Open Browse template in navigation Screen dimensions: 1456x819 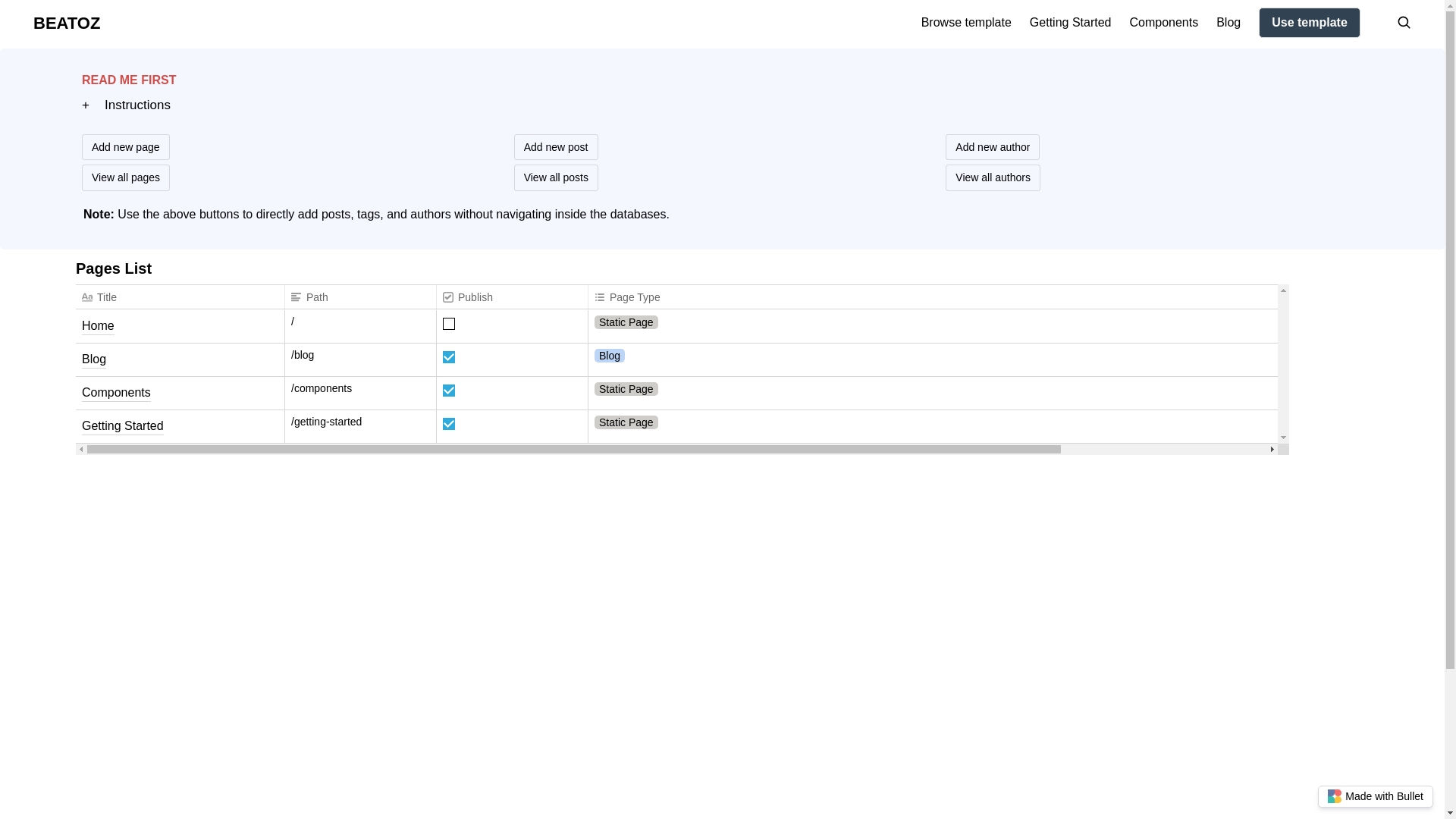pos(966,23)
